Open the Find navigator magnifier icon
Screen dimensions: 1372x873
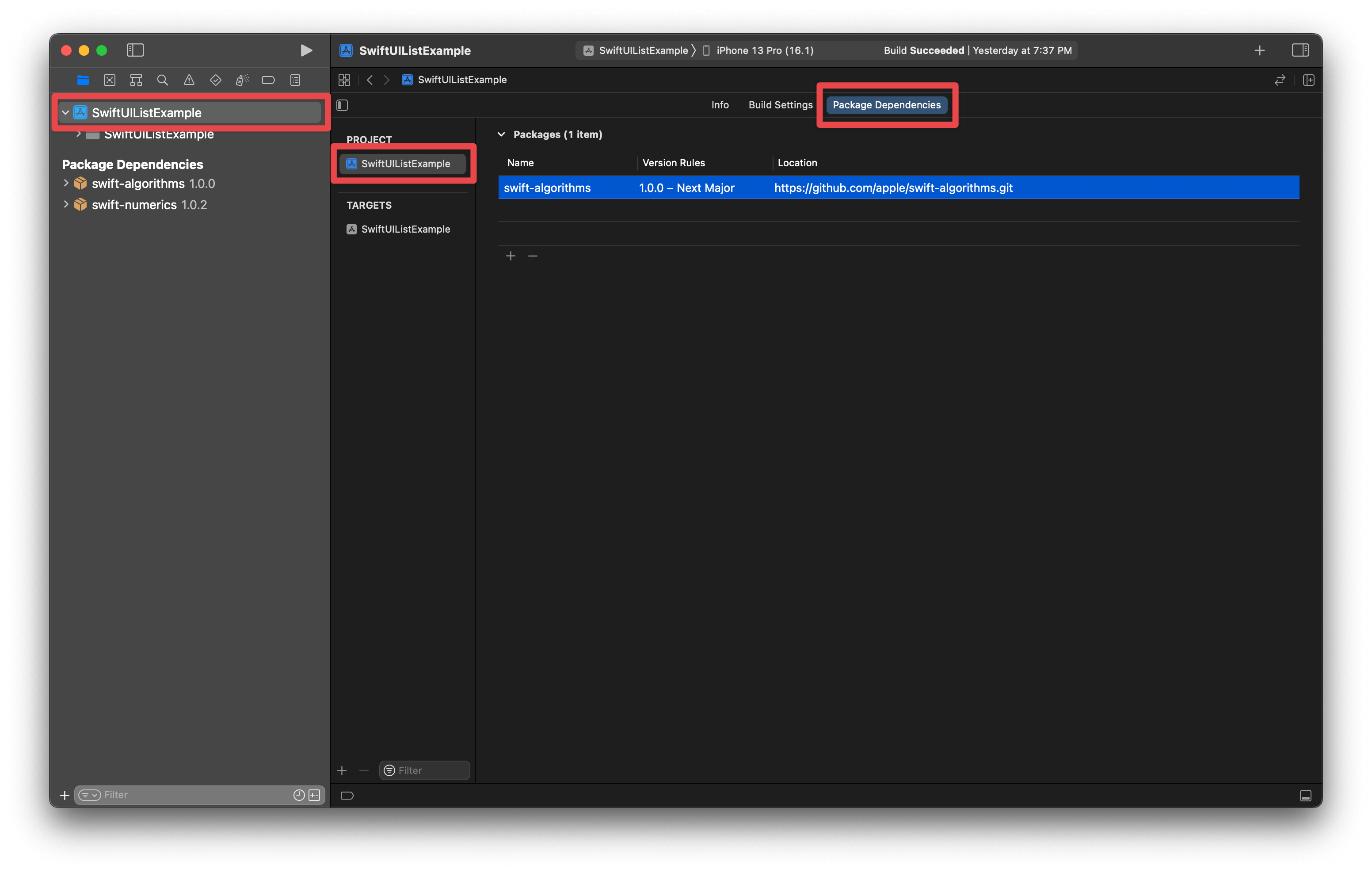tap(162, 80)
